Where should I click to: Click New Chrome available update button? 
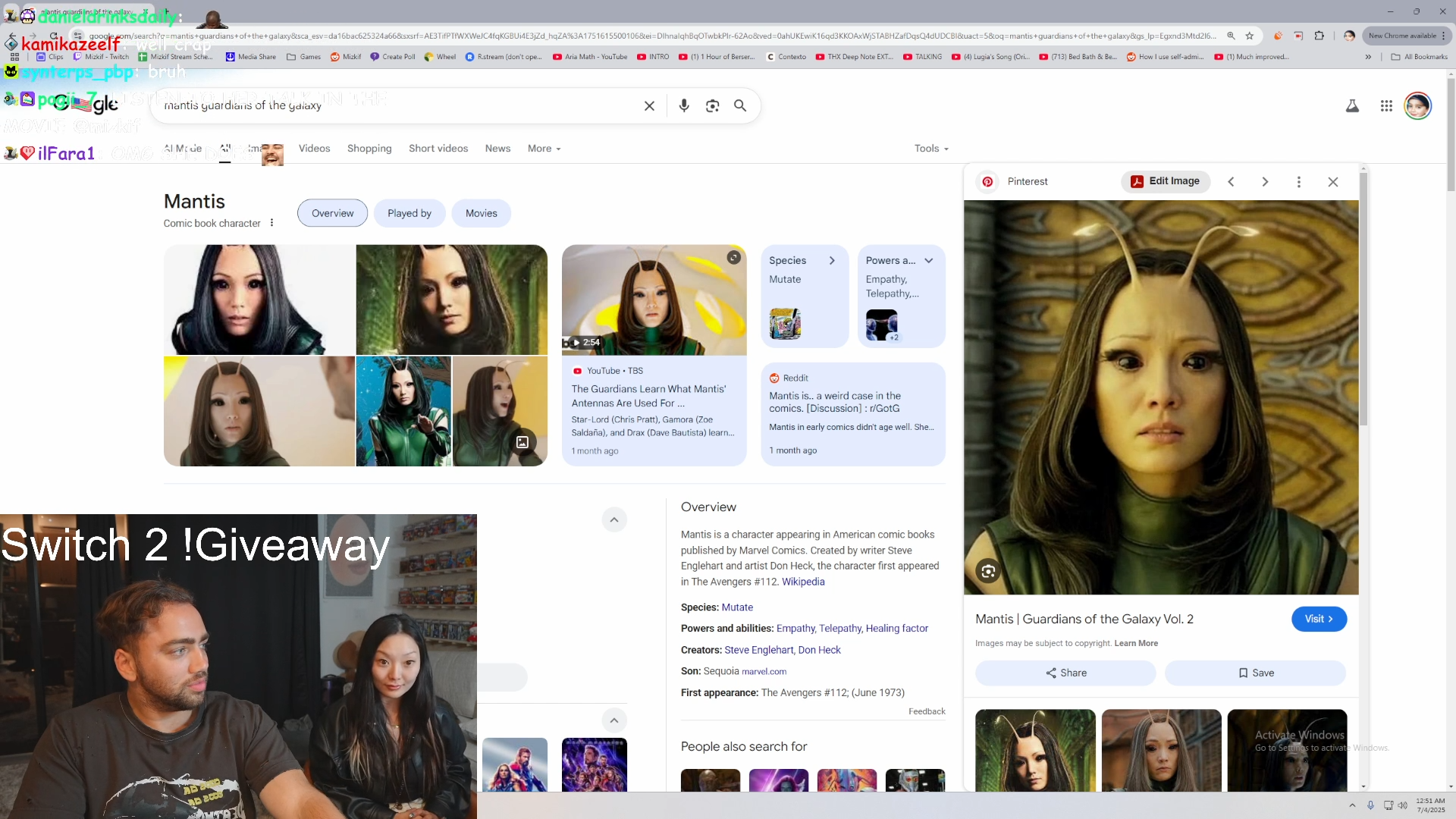click(x=1407, y=36)
